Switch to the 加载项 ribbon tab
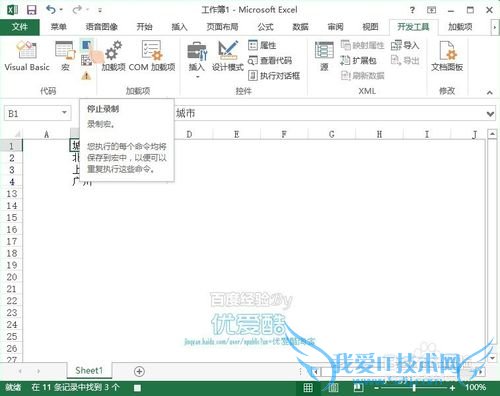 460,27
